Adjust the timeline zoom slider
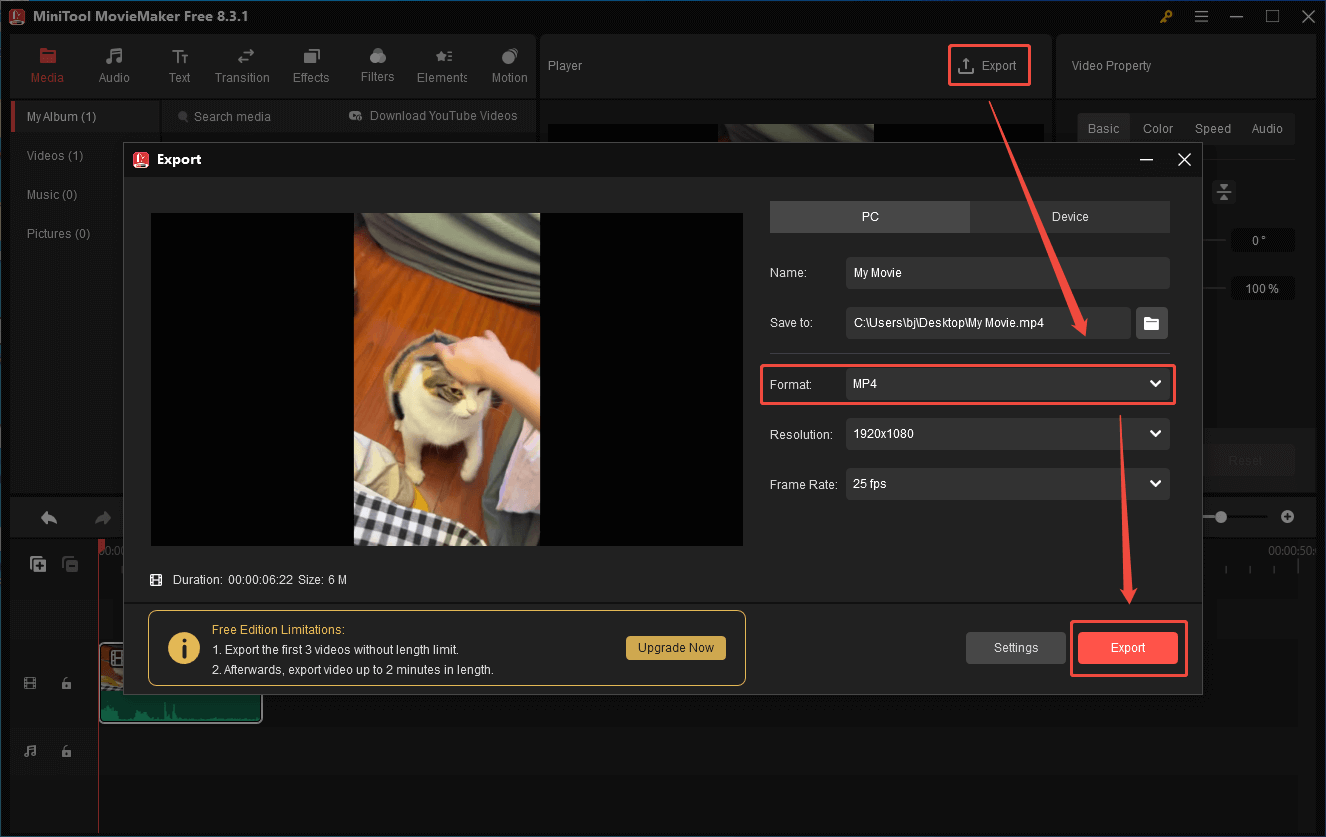 [x=1221, y=517]
